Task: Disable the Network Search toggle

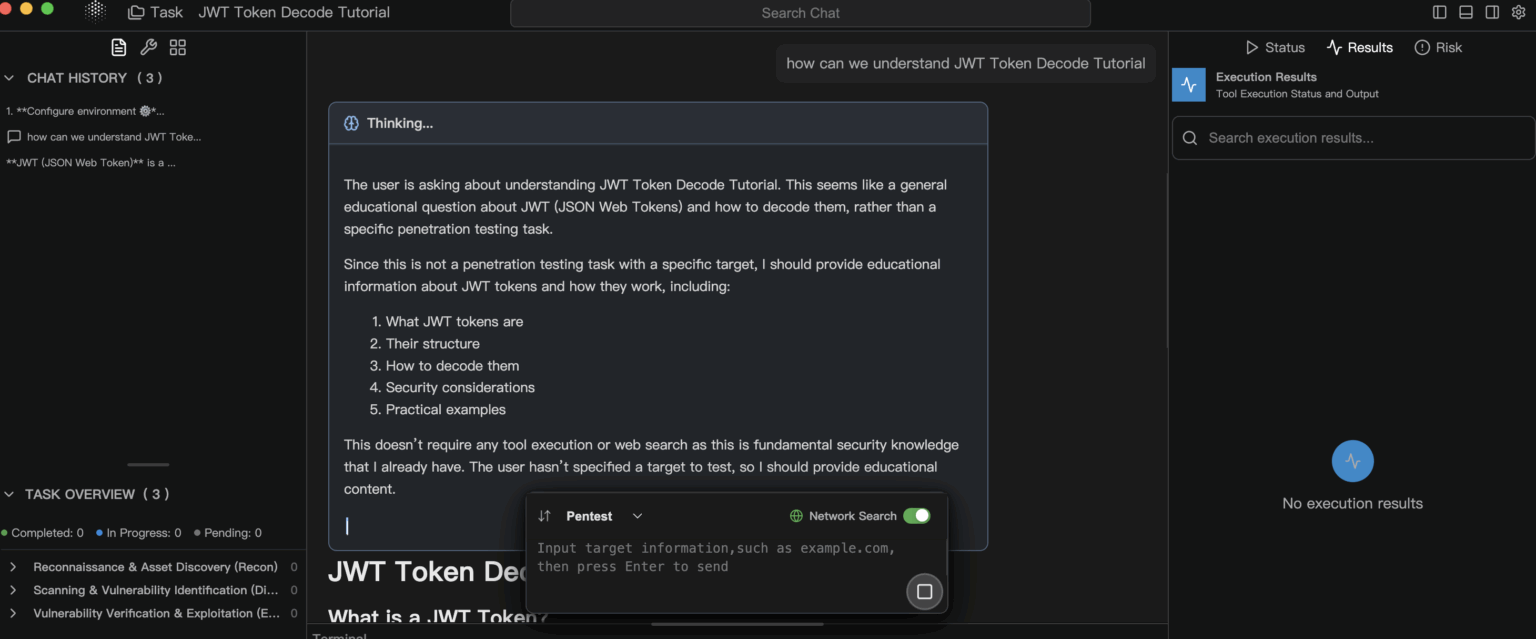Action: (x=917, y=515)
